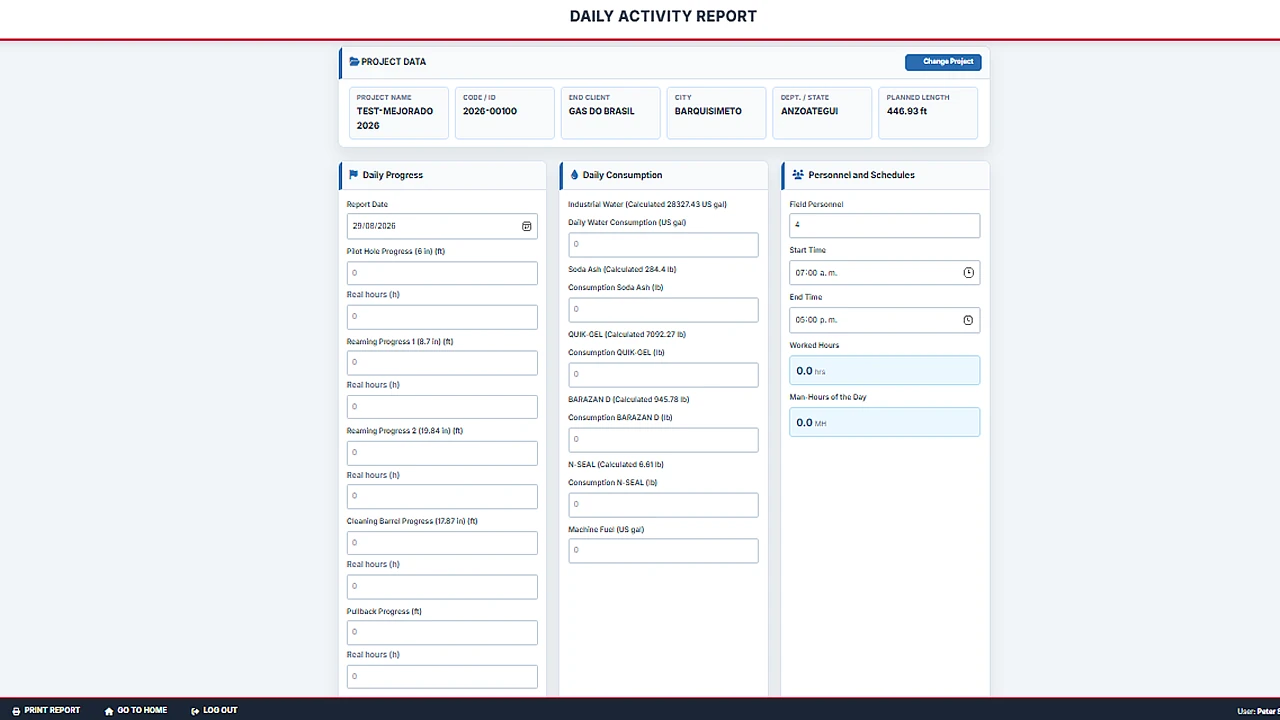Click Real hours field under Cleaning Barrel Progress
1280x720 pixels.
[442, 586]
